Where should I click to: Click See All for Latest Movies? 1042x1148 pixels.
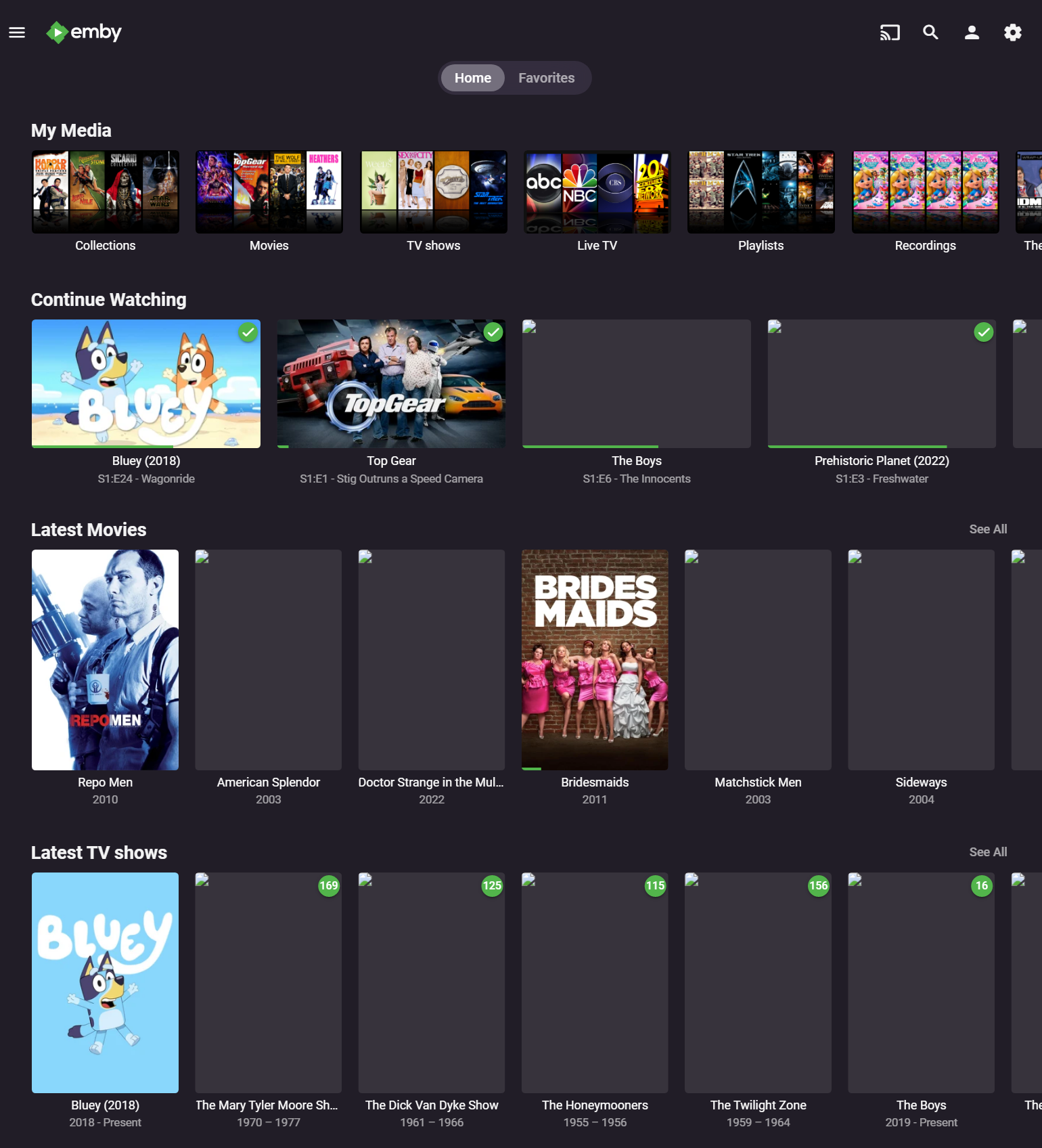988,529
